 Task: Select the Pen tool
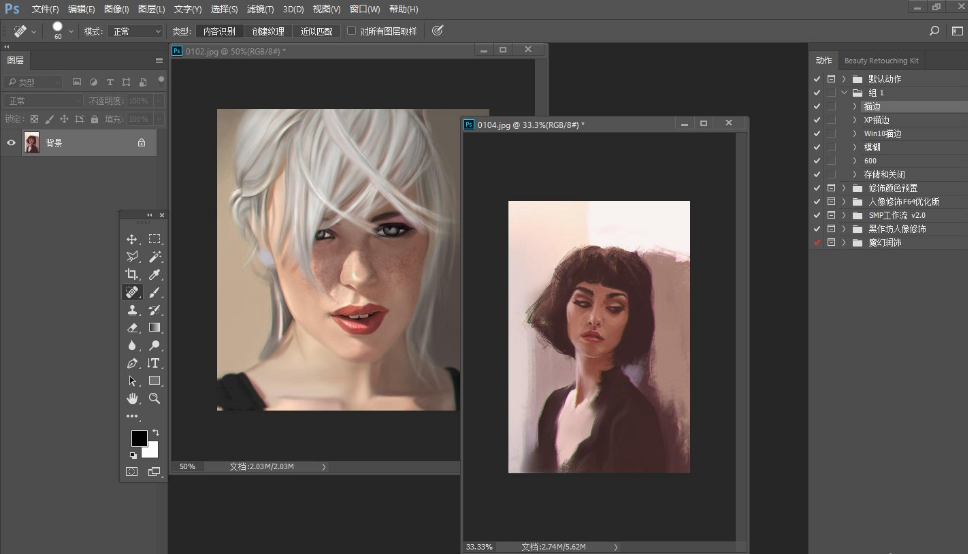[131, 363]
